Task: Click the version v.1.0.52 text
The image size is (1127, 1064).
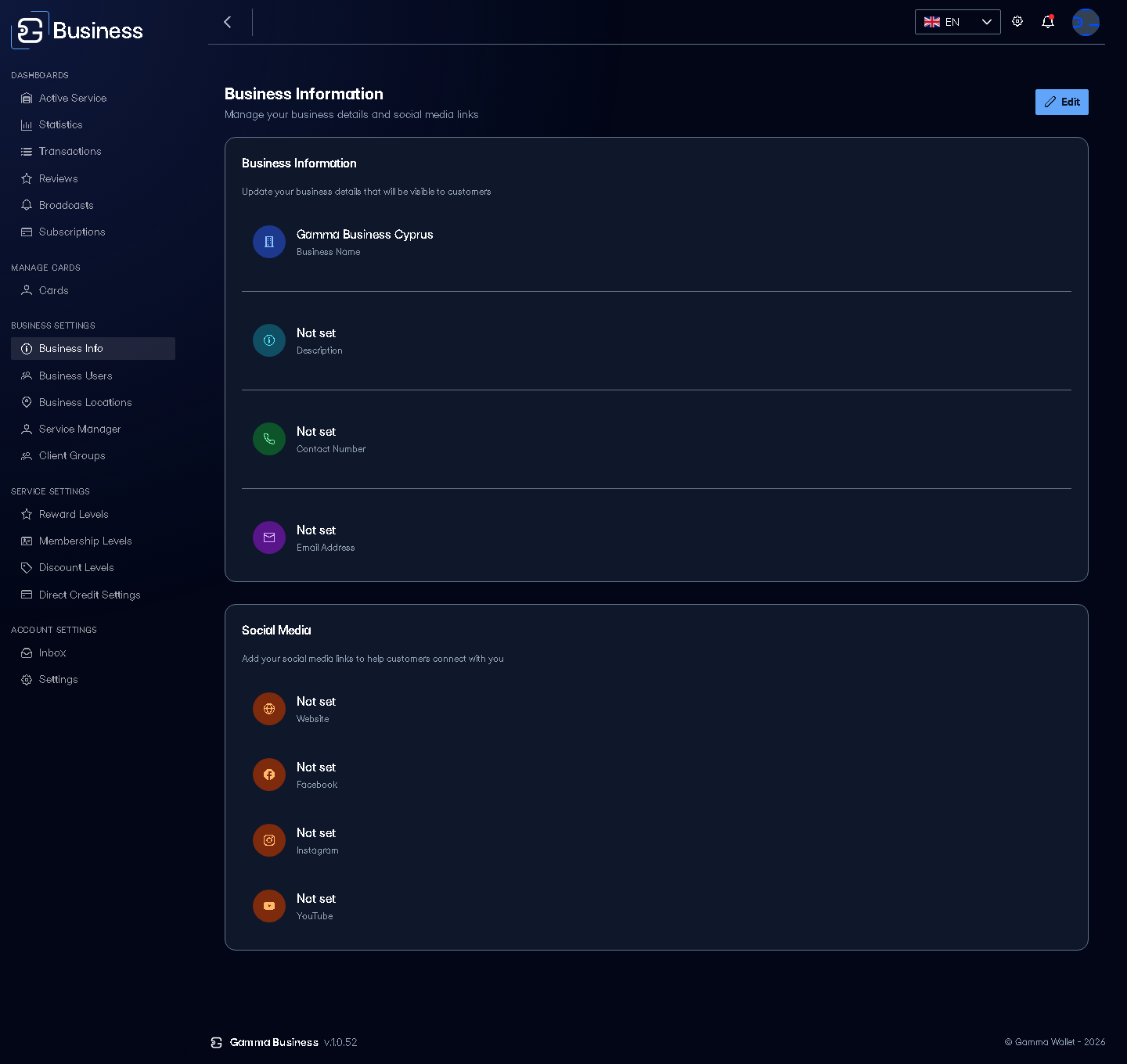Action: [340, 1042]
